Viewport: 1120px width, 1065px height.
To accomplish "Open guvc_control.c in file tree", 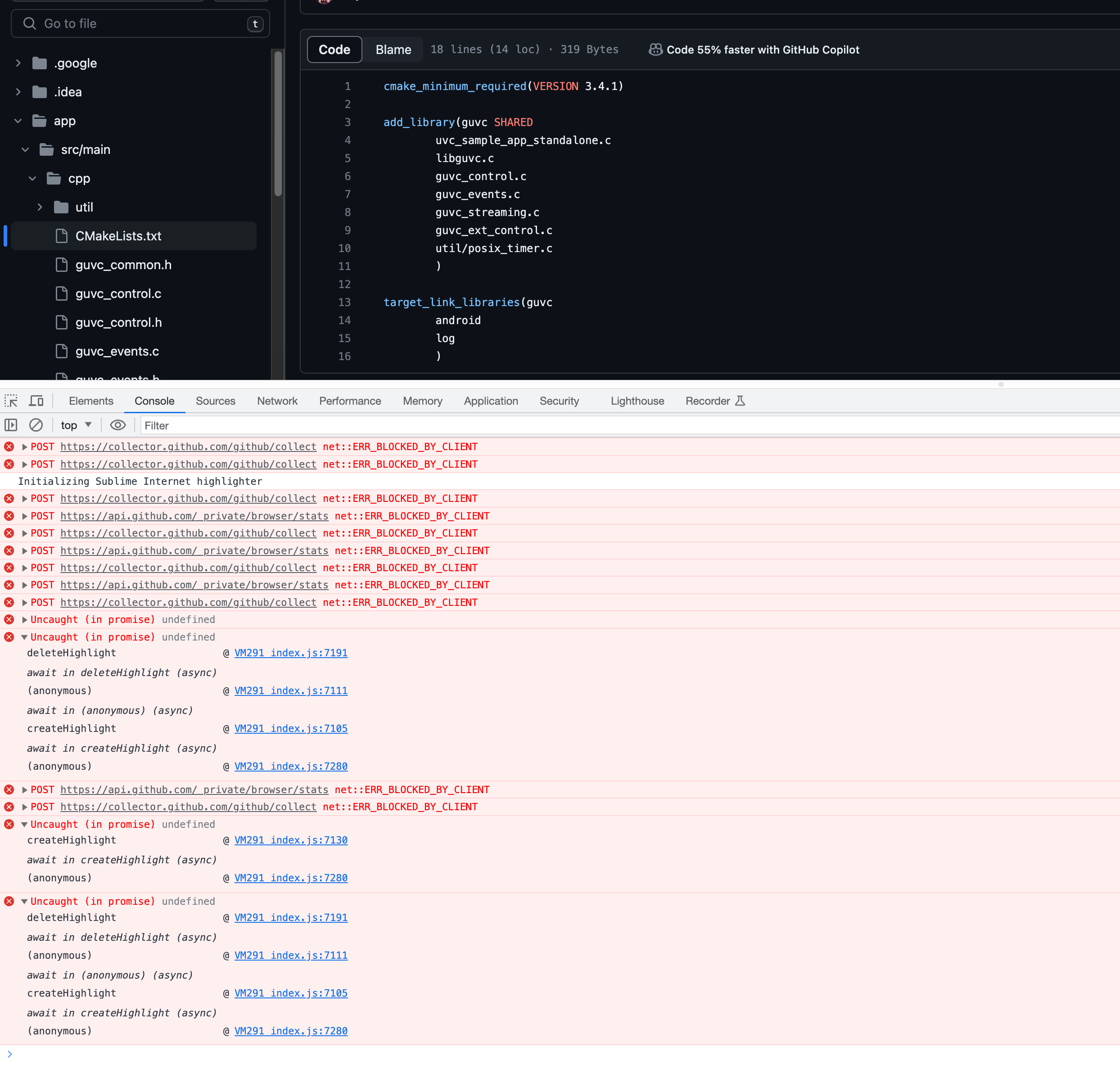I will click(x=118, y=293).
